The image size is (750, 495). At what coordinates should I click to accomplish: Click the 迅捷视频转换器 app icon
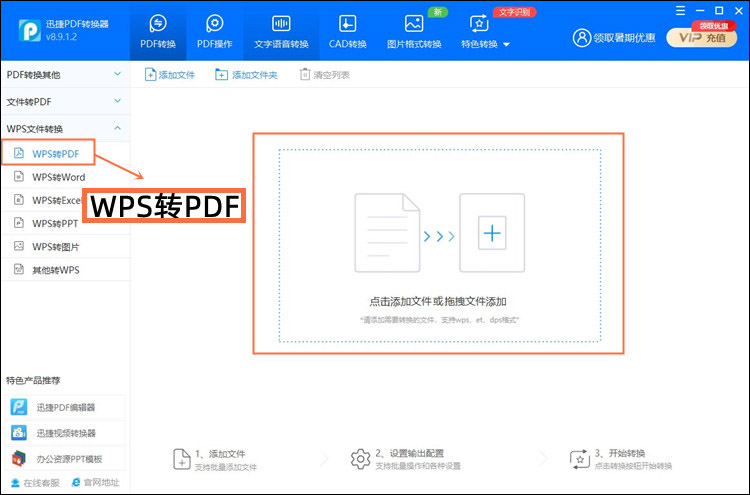[19, 433]
